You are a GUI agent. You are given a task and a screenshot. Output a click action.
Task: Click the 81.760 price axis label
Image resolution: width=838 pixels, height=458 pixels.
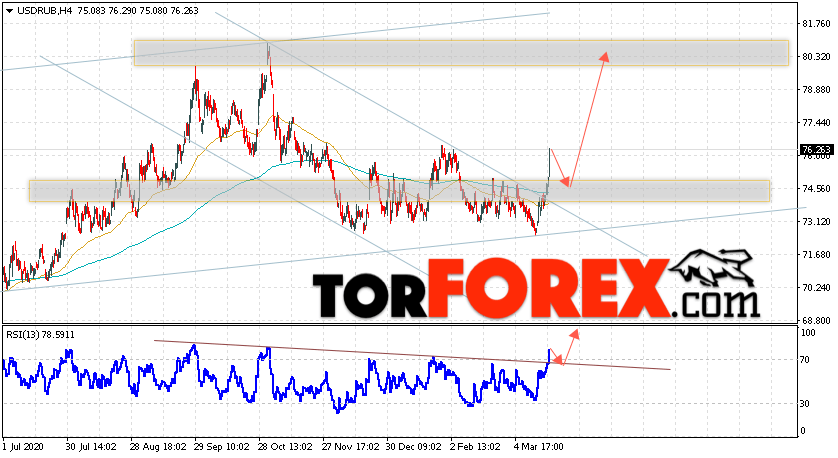(817, 24)
